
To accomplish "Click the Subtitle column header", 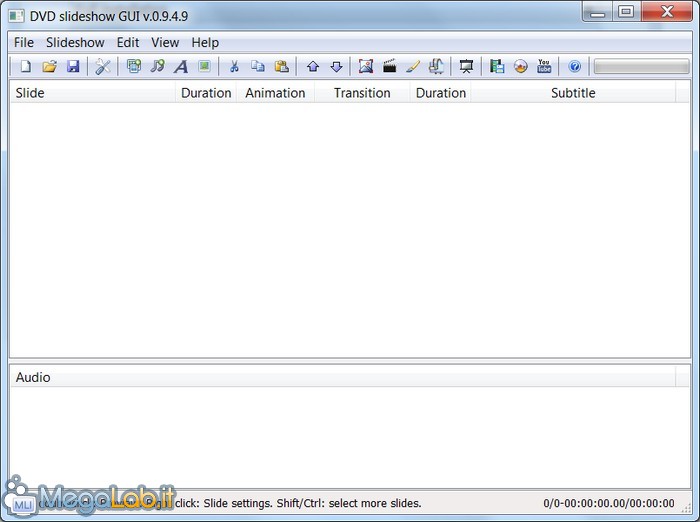I will (x=573, y=93).
